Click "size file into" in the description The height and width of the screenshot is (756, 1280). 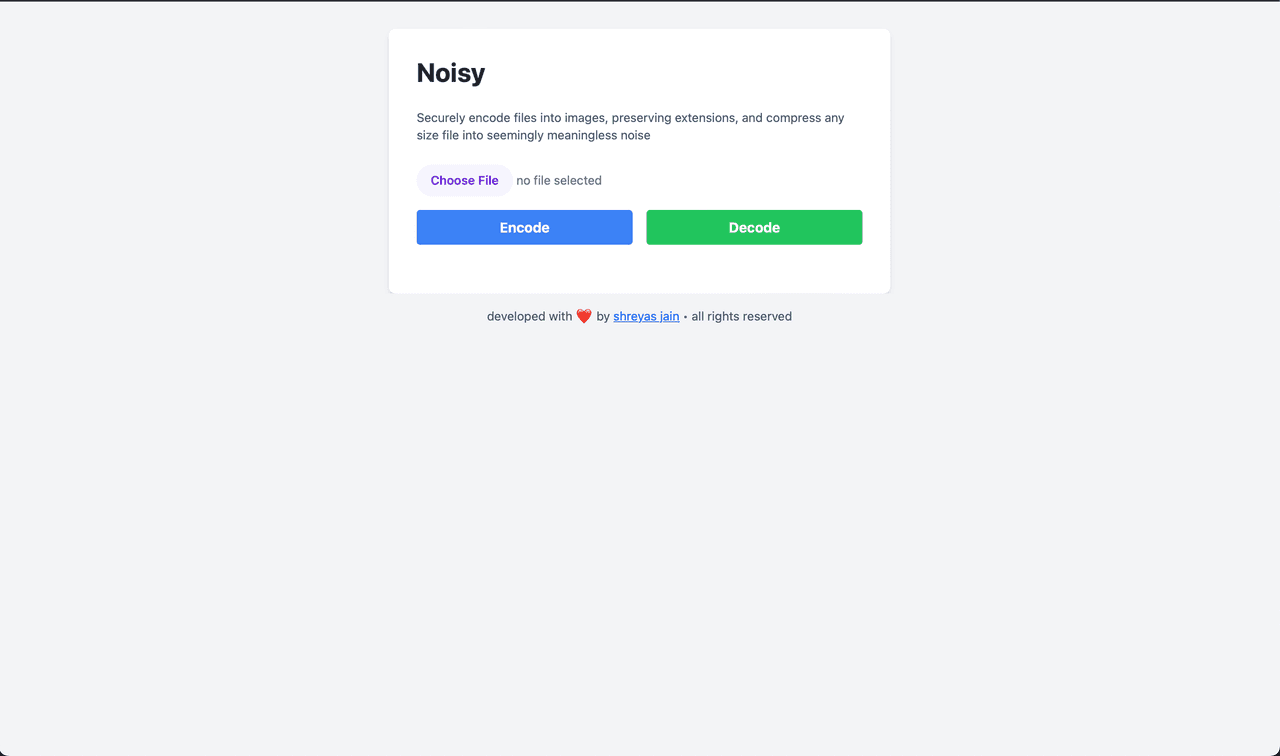pos(450,135)
